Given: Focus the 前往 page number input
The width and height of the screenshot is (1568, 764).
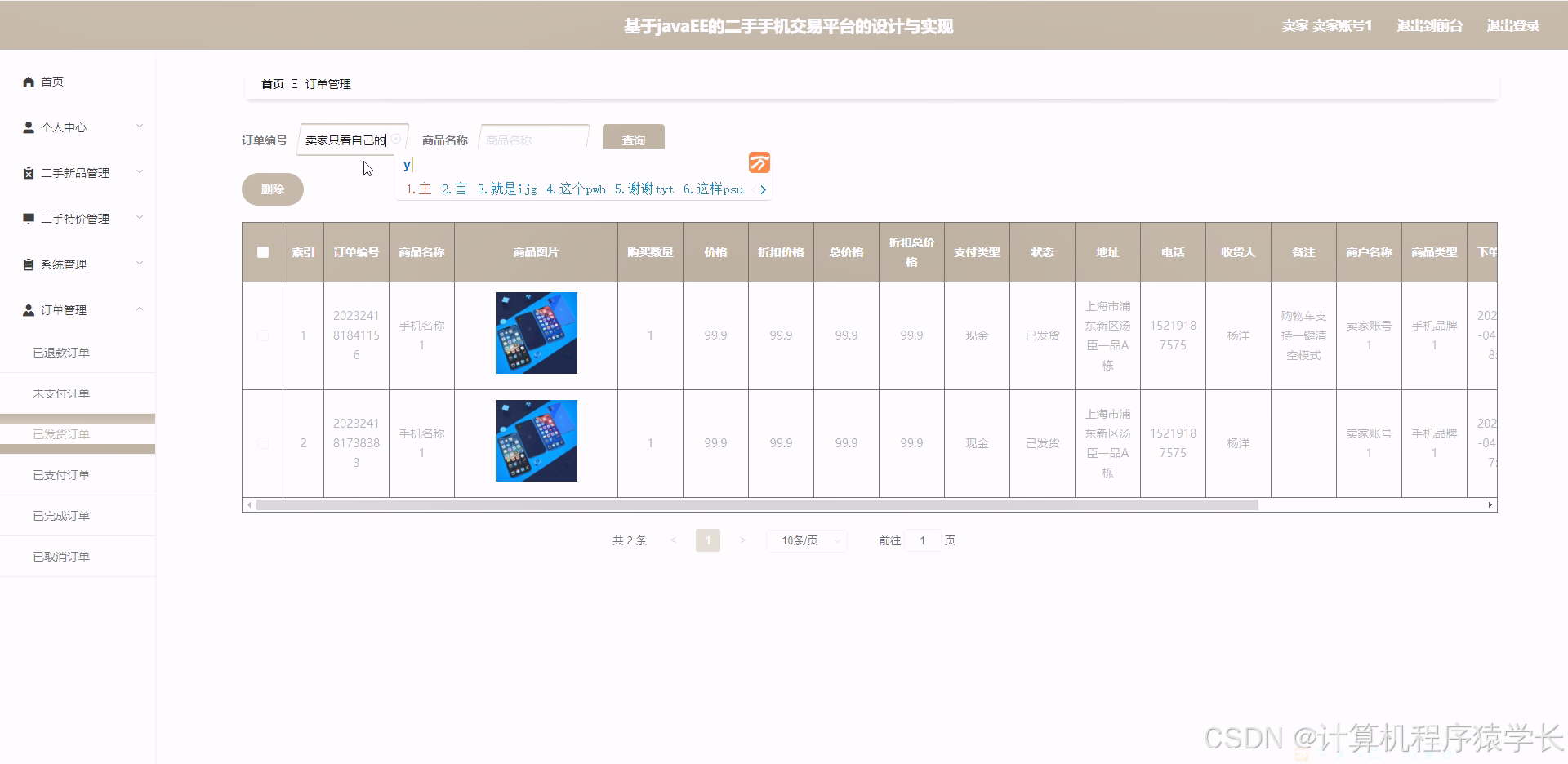Looking at the screenshot, I should [923, 540].
